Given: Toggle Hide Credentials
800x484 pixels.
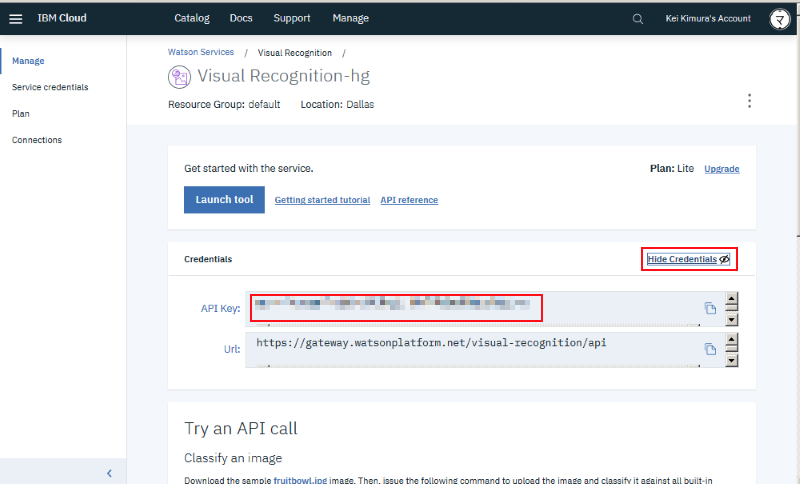Looking at the screenshot, I should pos(688,259).
